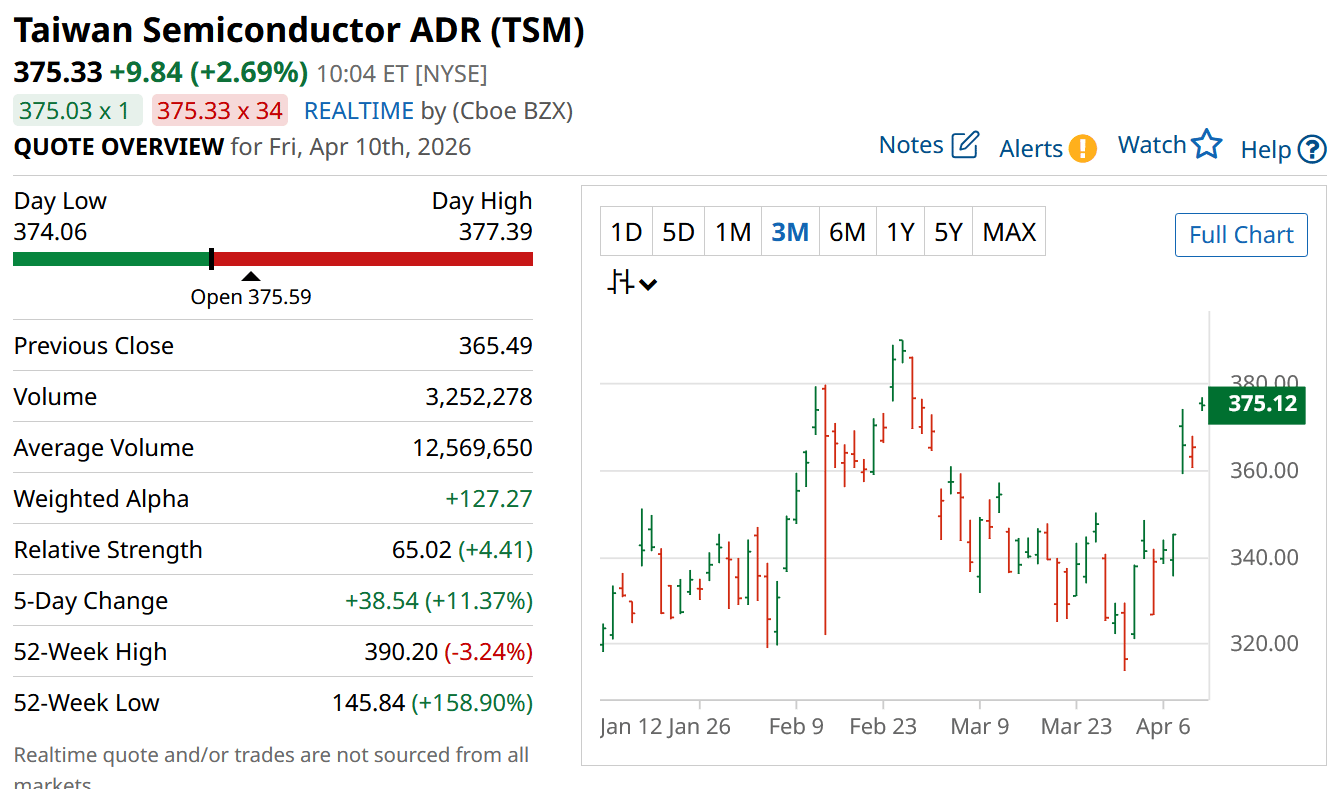This screenshot has width=1340, height=789.
Task: Click the 320.00 price axis label
Action: (x=1264, y=643)
